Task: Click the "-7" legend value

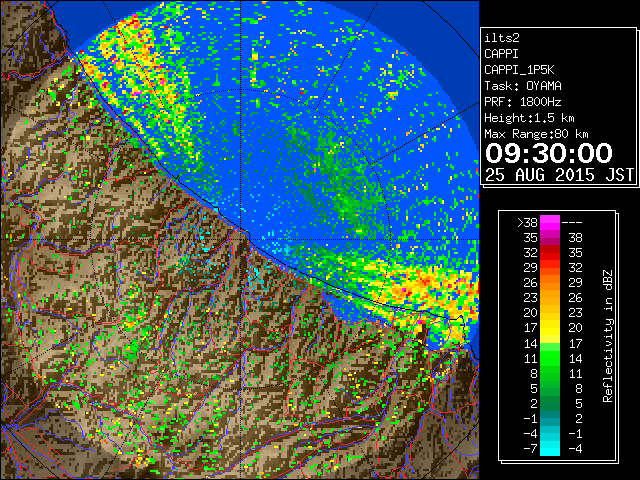Action: 530,449
